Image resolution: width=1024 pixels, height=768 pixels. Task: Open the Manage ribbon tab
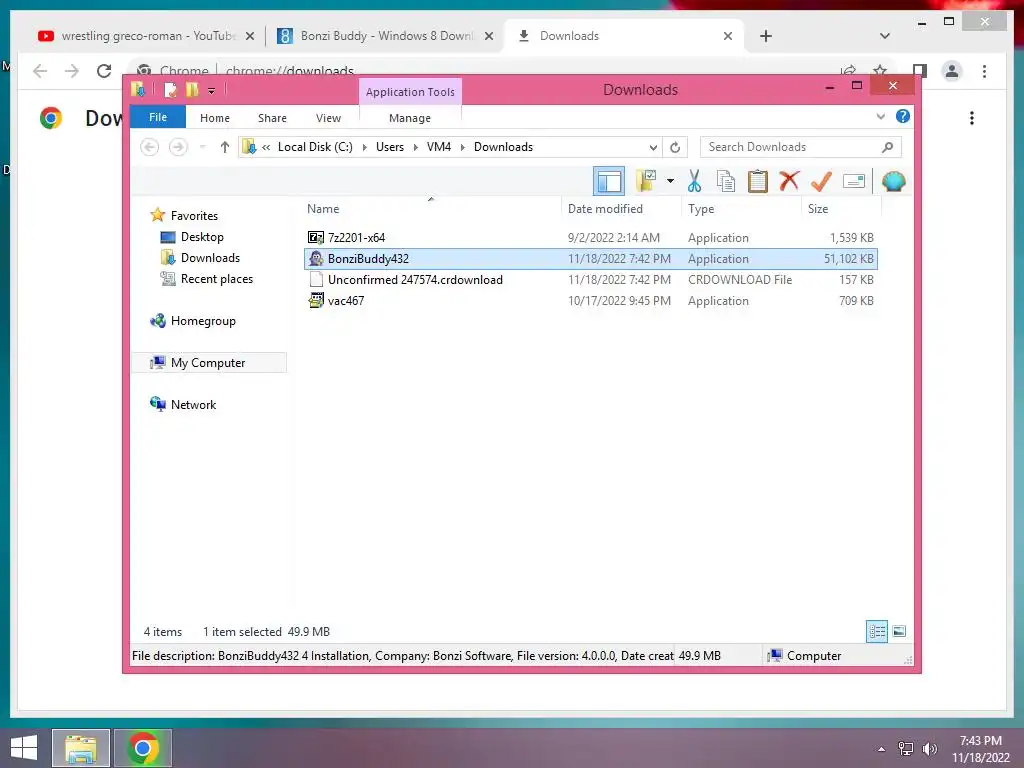[409, 118]
